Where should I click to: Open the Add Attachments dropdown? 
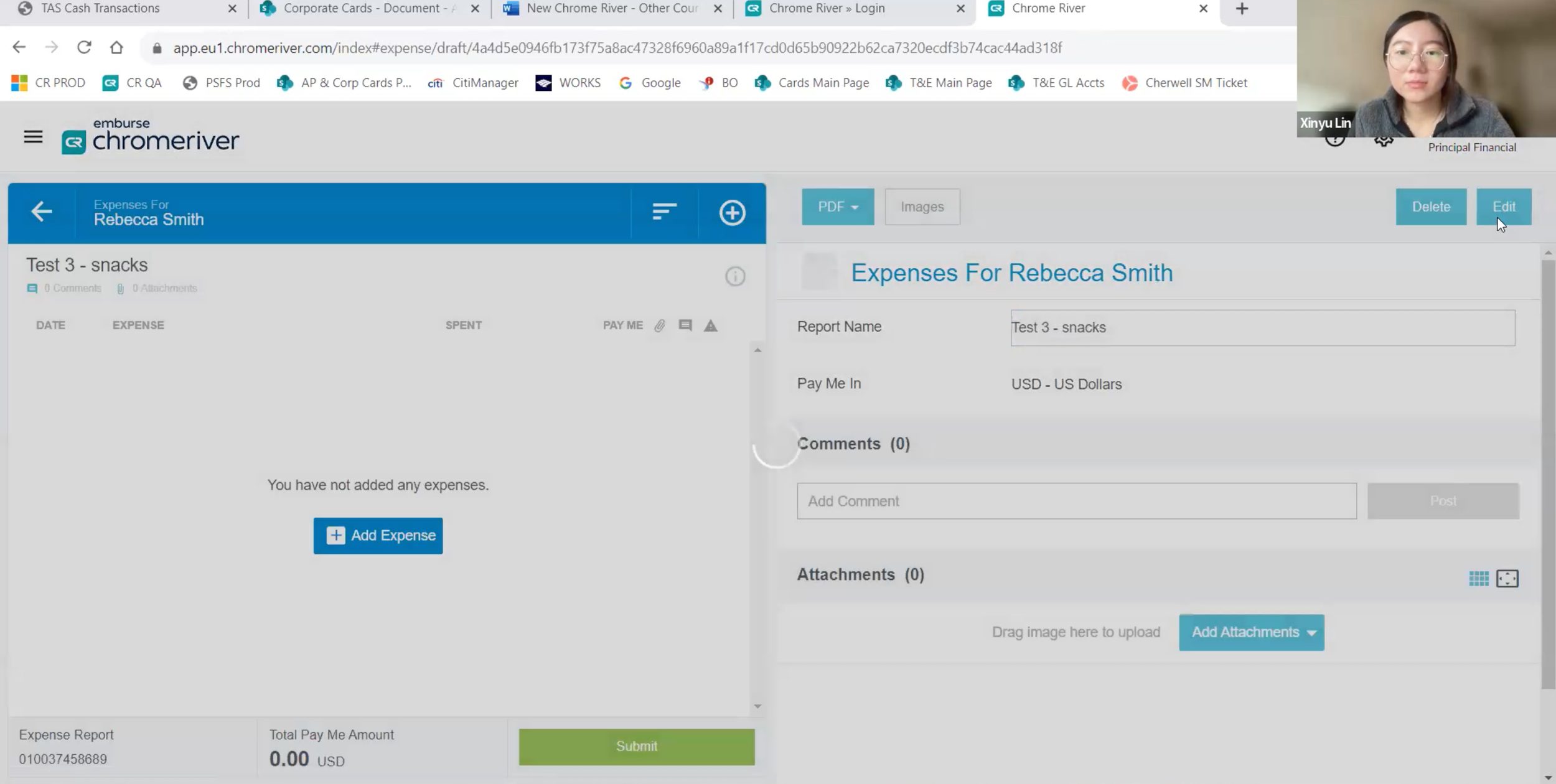pyautogui.click(x=1251, y=632)
